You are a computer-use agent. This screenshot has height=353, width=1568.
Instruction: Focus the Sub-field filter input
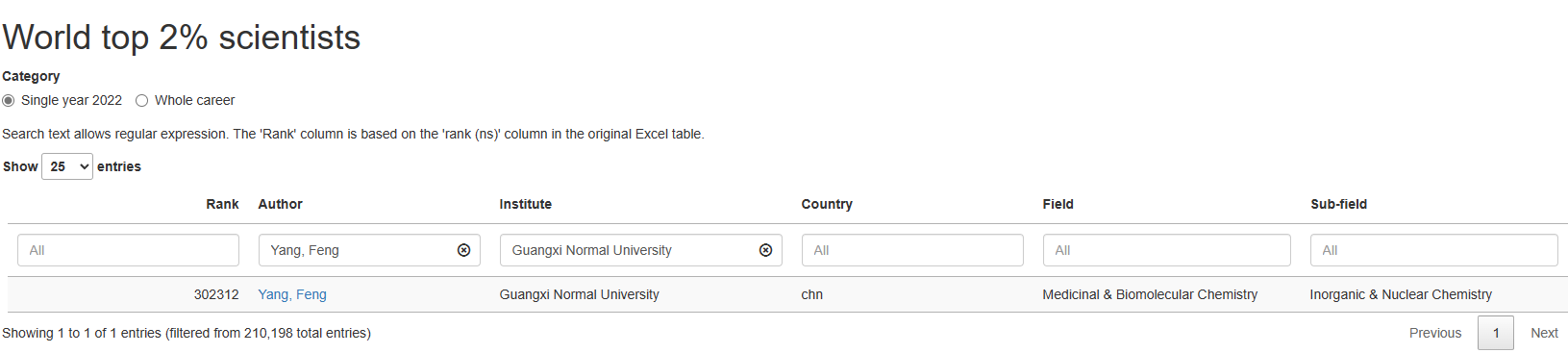point(1433,250)
